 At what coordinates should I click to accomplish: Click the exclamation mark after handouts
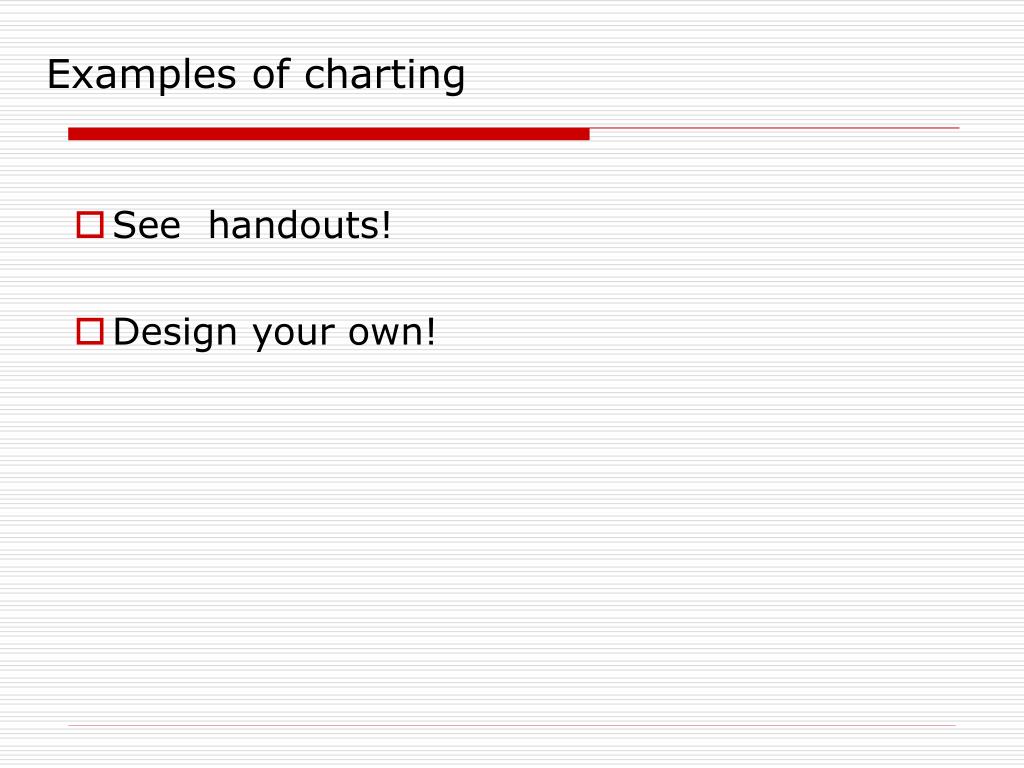[387, 225]
